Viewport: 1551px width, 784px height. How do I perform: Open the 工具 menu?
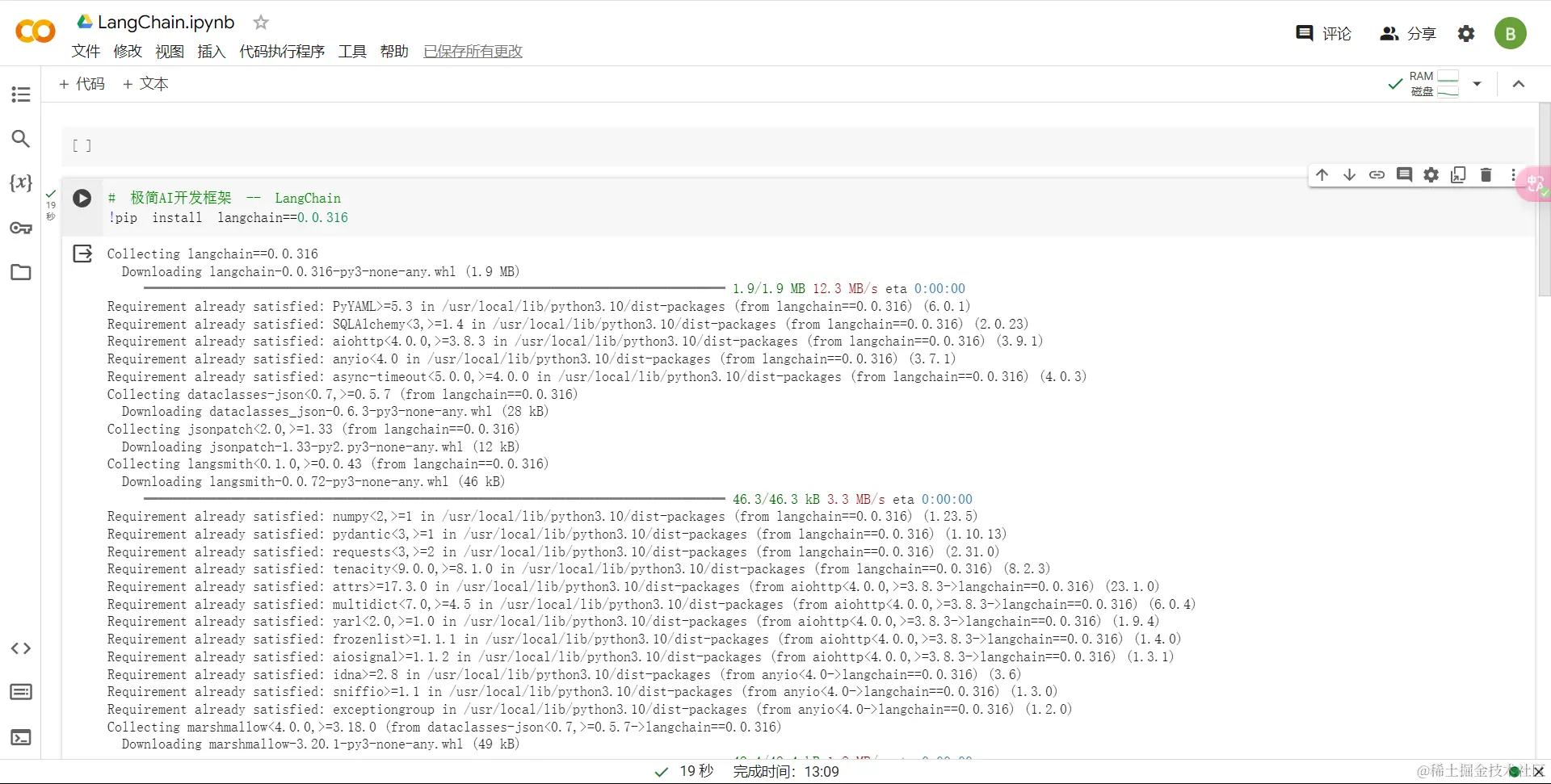point(352,52)
